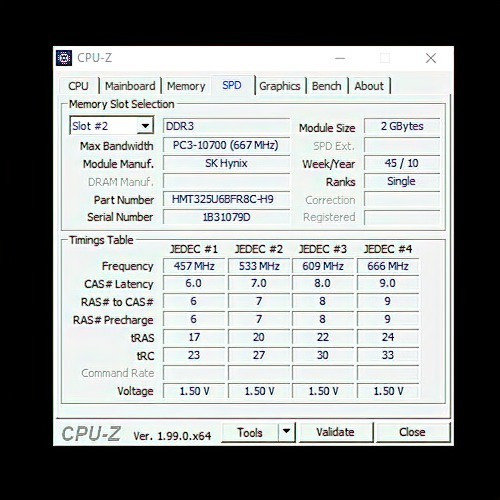Click the 533 MHz frequency cell
This screenshot has height=500, width=500.
click(259, 266)
